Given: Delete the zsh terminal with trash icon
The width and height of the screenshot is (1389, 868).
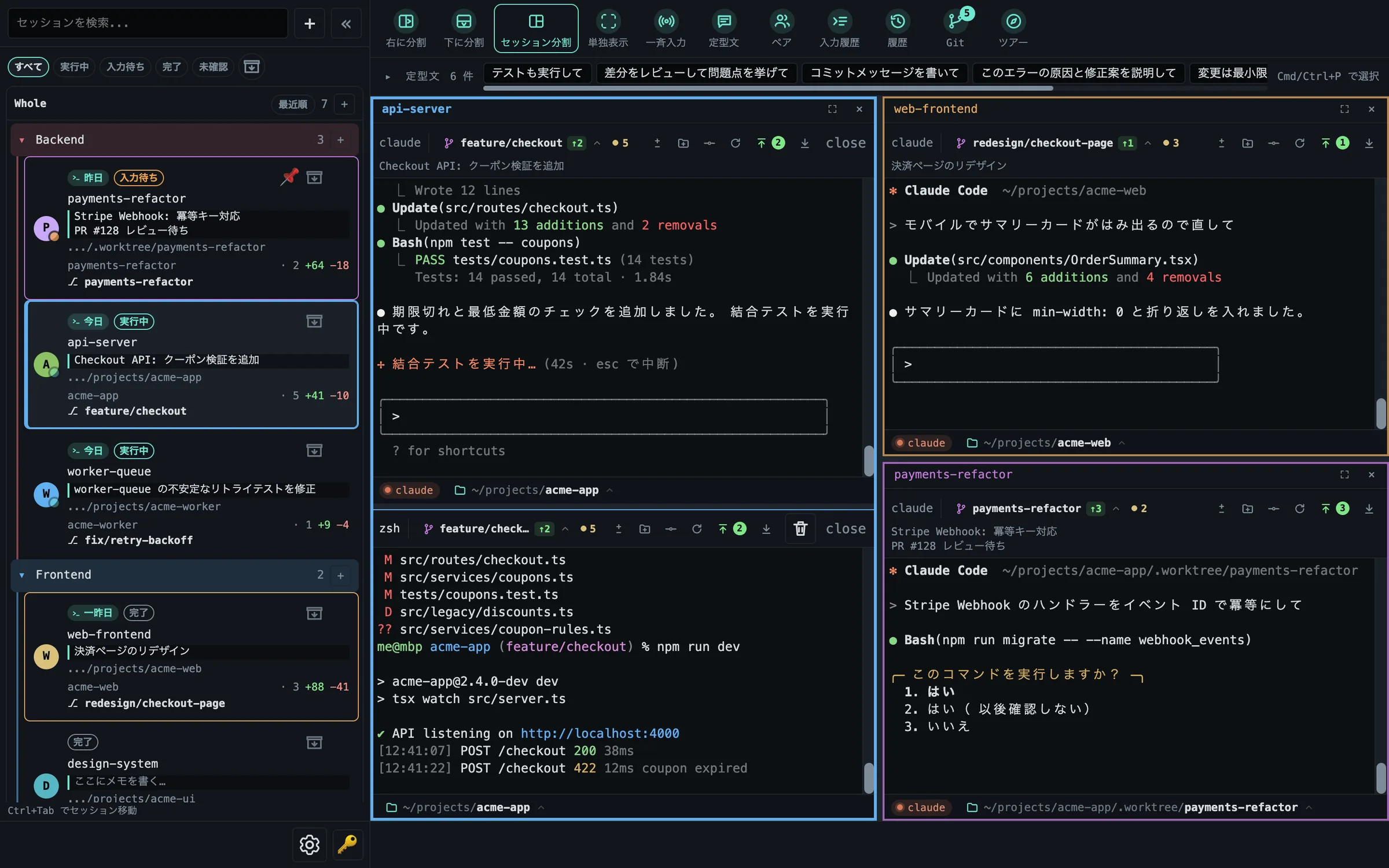Looking at the screenshot, I should [800, 528].
